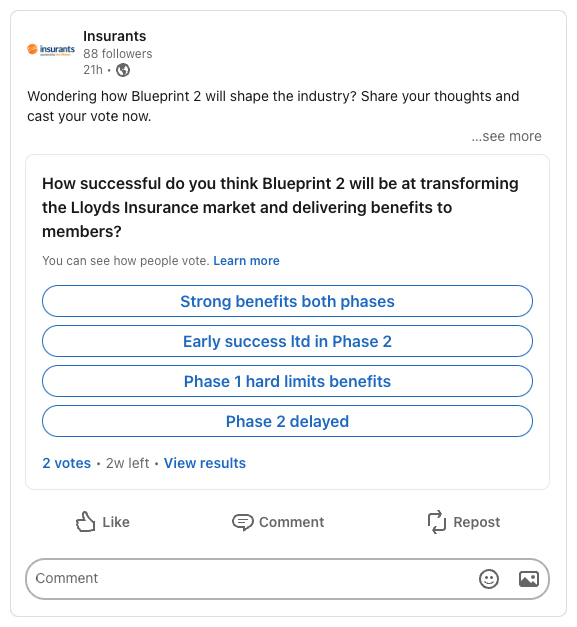Vote for Early success ltd in Phase 2
Viewport: 577px width, 627px height.
287,341
